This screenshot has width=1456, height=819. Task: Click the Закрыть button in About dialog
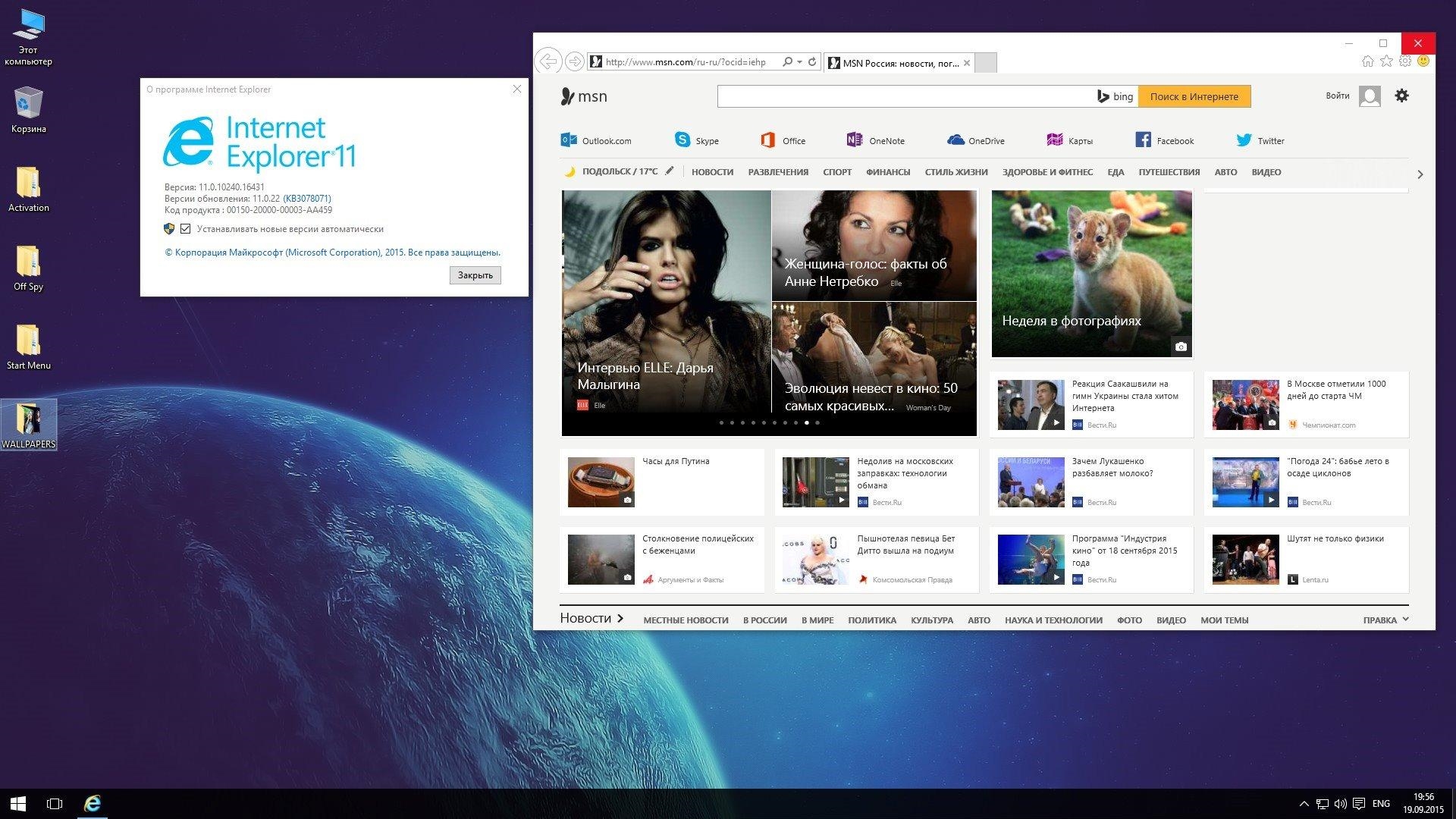(x=475, y=275)
